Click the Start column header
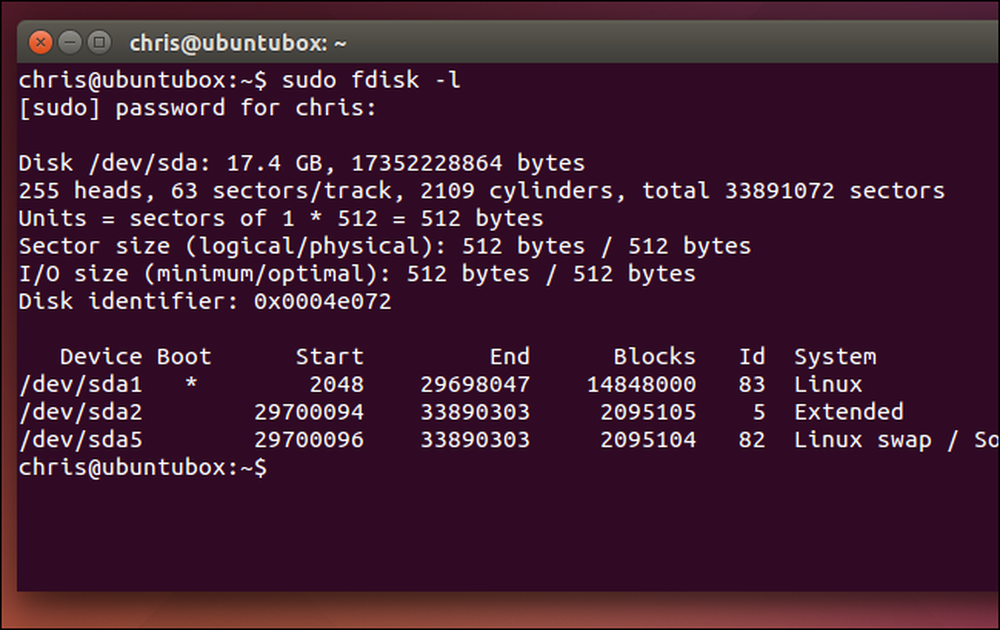The height and width of the screenshot is (630, 1000). 330,356
